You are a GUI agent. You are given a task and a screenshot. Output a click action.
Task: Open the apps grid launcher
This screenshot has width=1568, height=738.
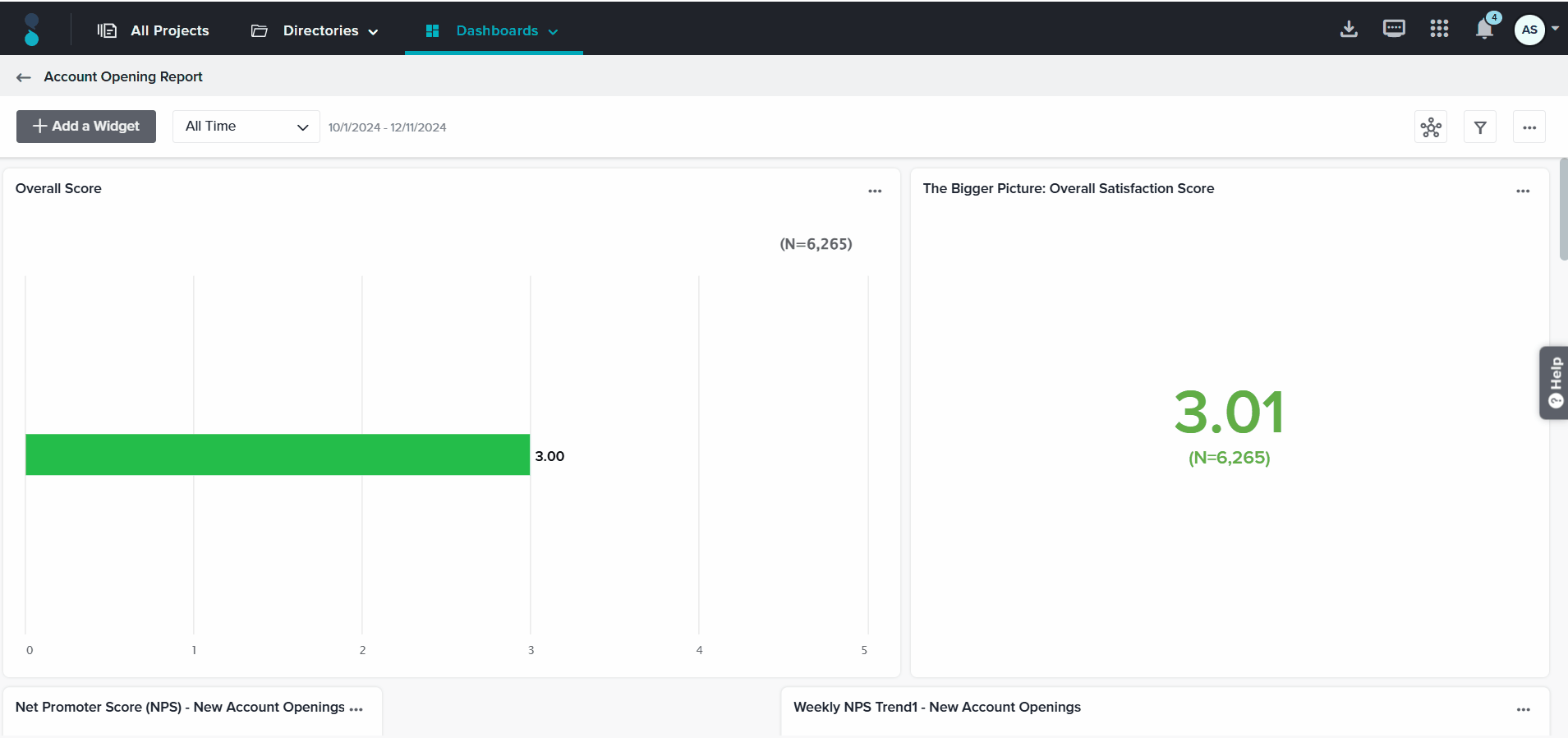(x=1439, y=30)
